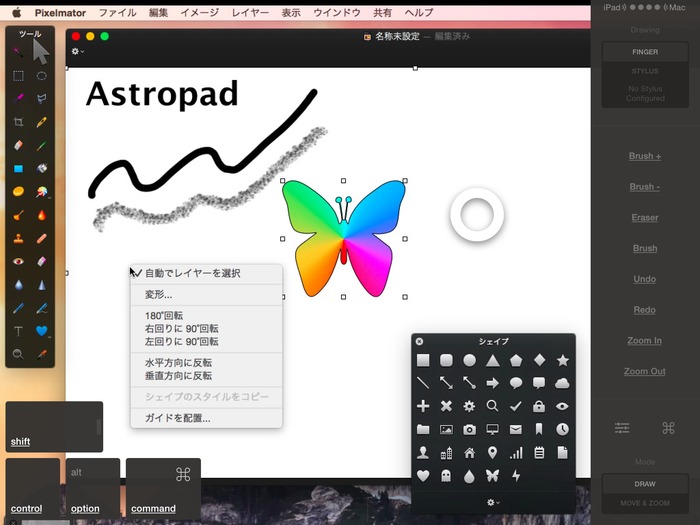Switch Astropad input to STYLUS
Image resolution: width=700 pixels, height=525 pixels.
[x=645, y=71]
